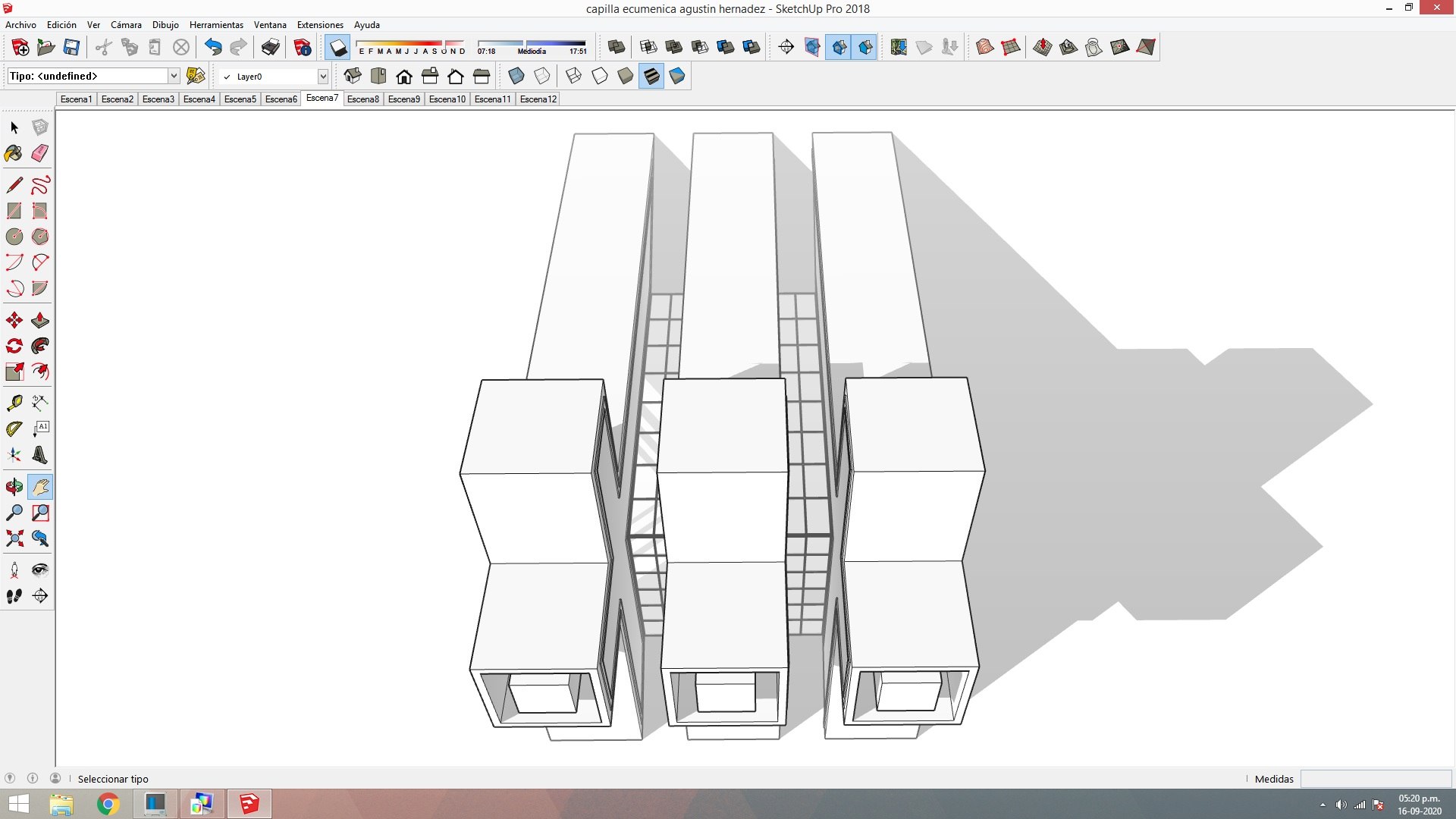Toggle Show/Hide Shadows button
1456x819 pixels.
point(337,47)
